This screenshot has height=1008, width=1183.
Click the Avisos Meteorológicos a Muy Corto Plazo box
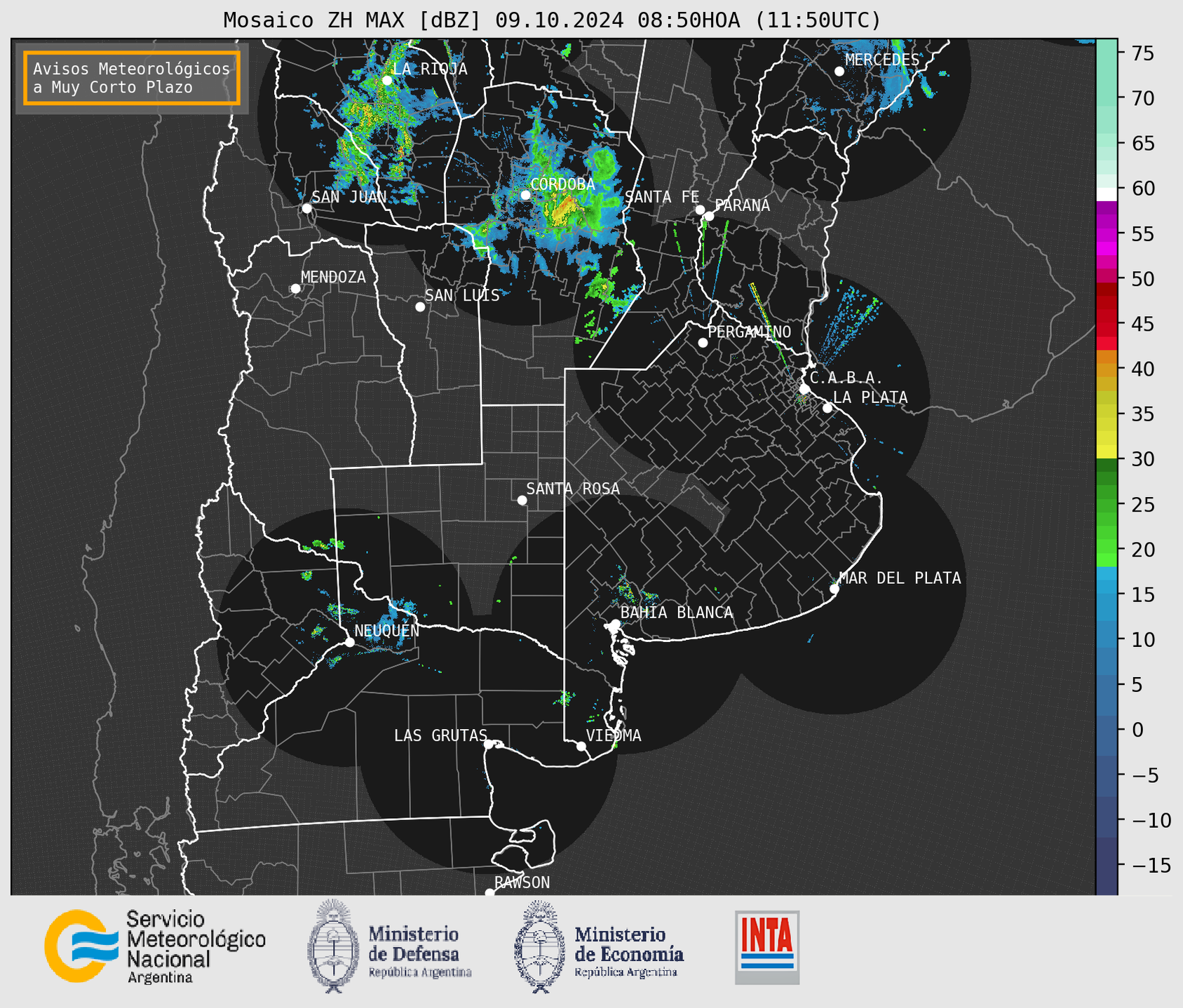click(132, 78)
